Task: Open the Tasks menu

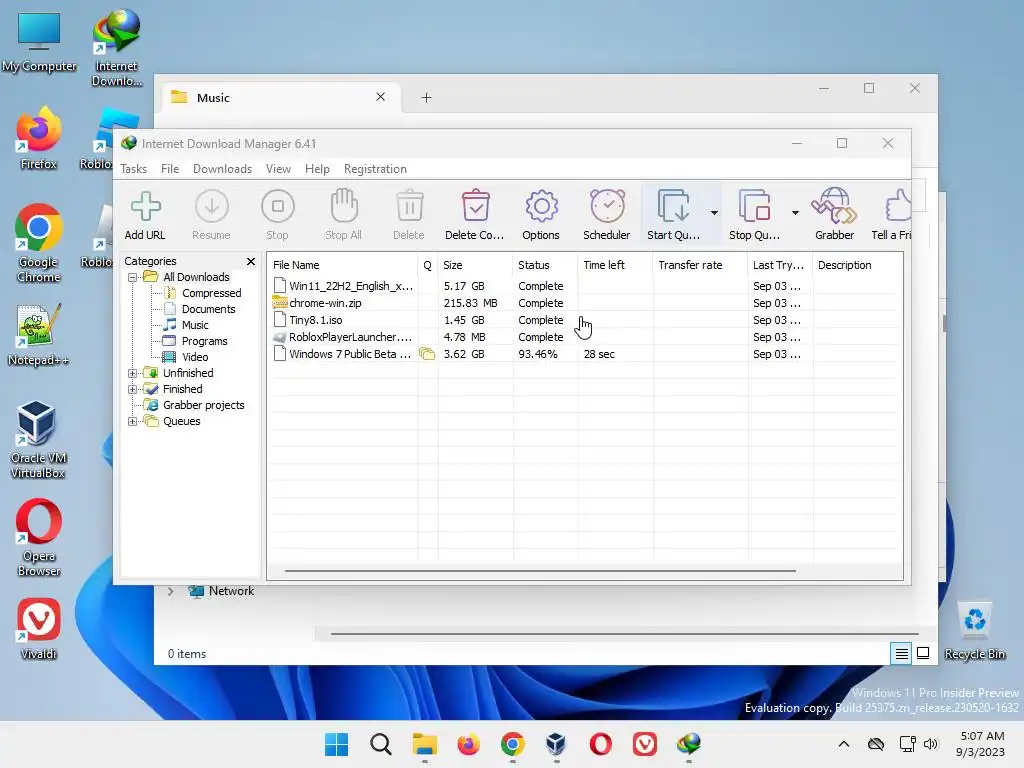Action: tap(134, 169)
